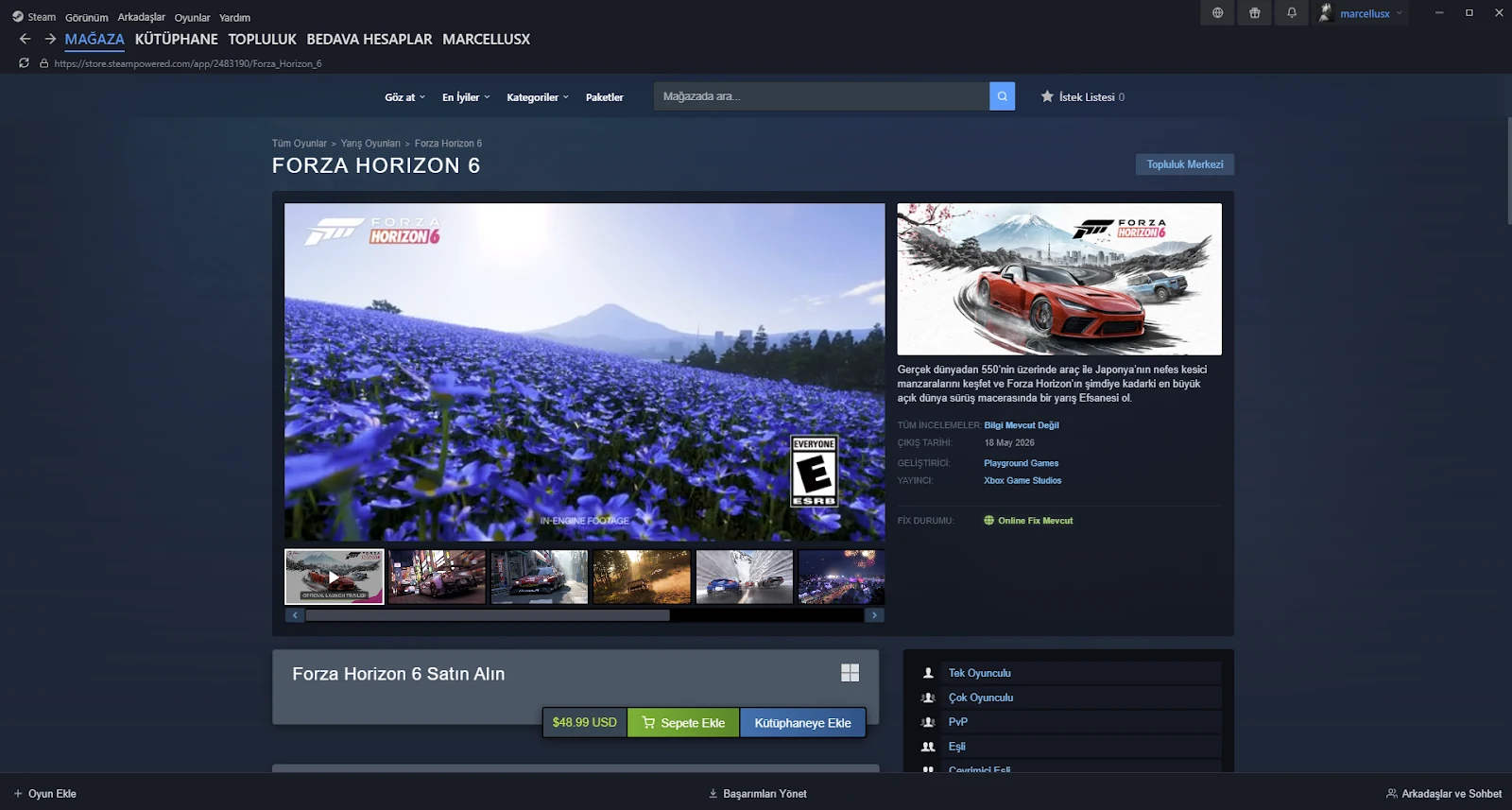
Task: Click the lock icon beside the URL
Action: (x=43, y=63)
